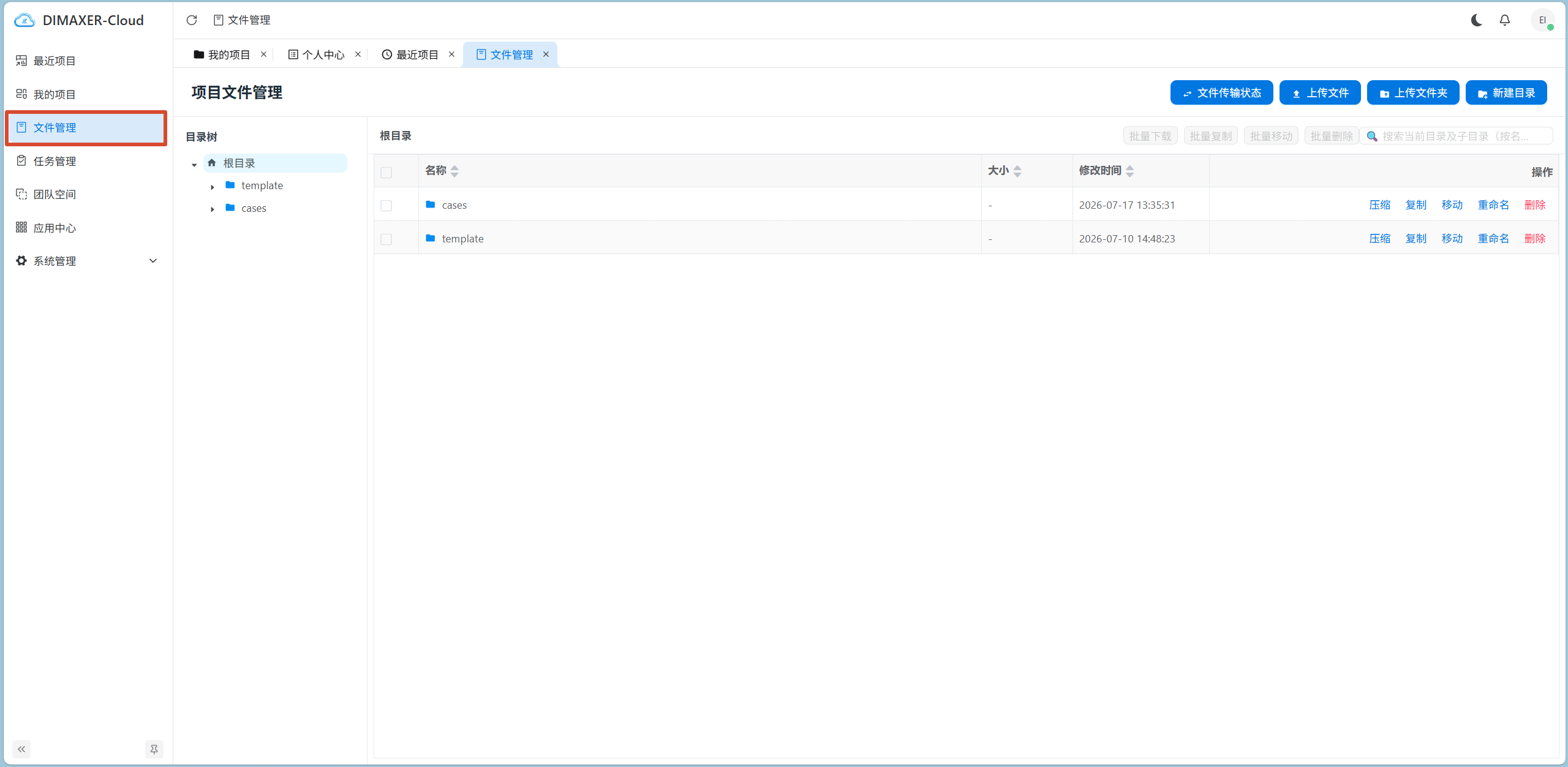1568x767 pixels.
Task: Sort the list by 修改时间 column
Action: click(x=1106, y=171)
